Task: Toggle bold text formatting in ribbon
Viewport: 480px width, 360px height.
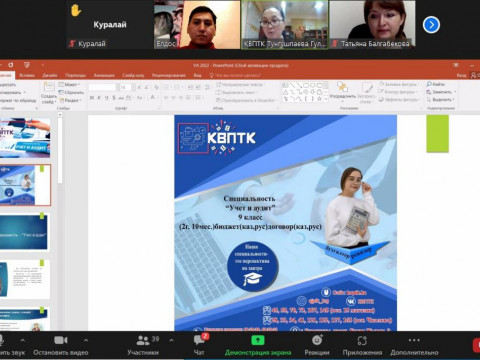Action: tap(92, 98)
